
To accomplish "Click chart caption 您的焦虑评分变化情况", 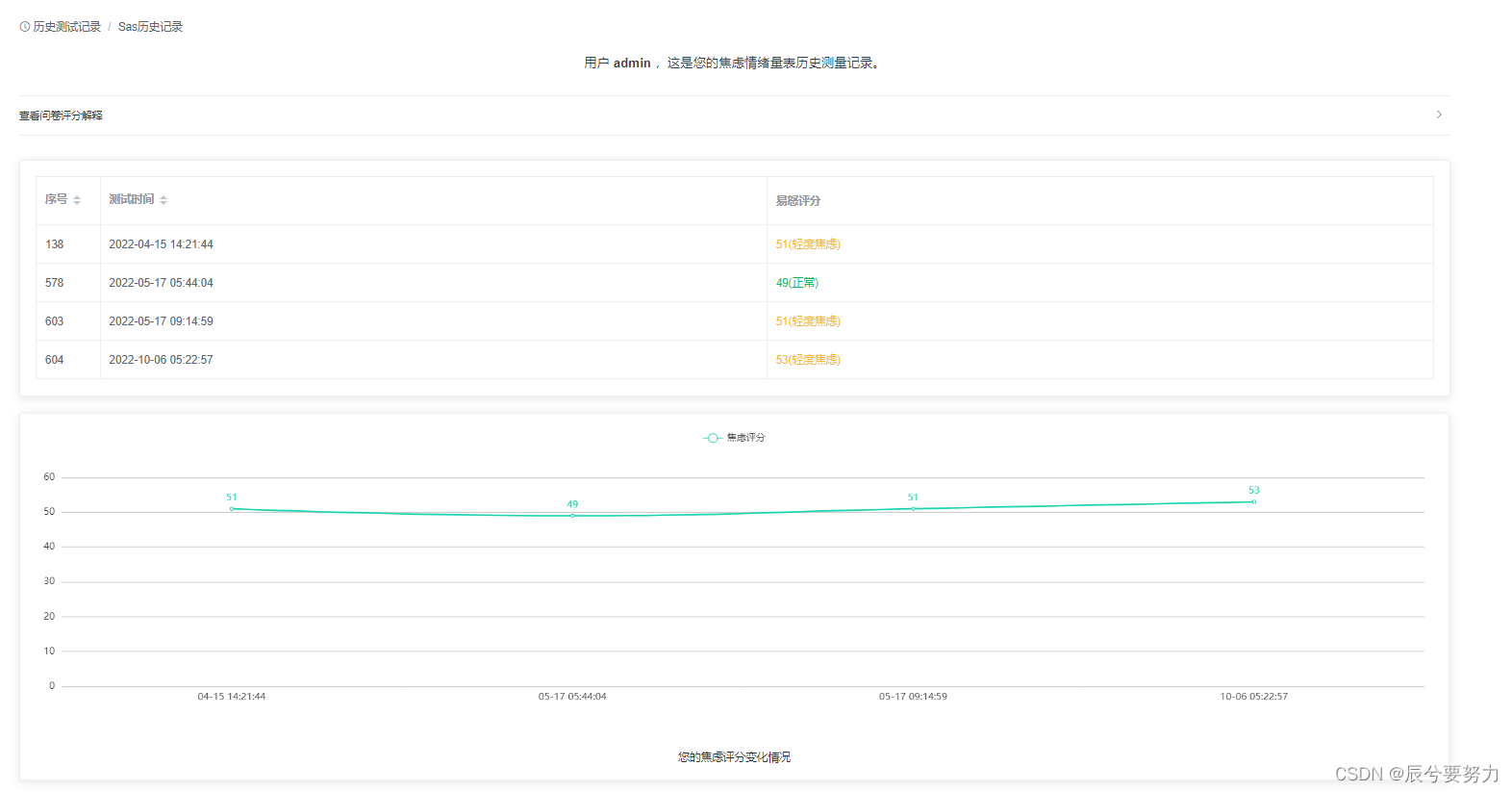I will click(x=734, y=757).
